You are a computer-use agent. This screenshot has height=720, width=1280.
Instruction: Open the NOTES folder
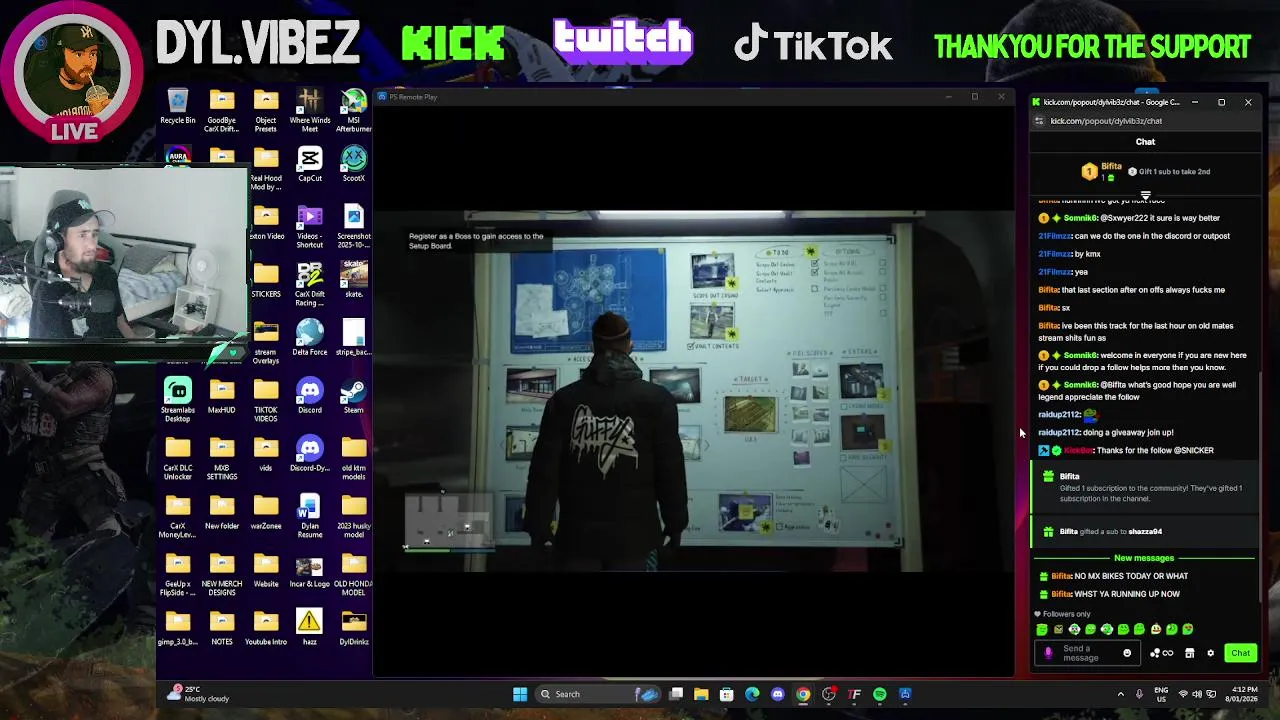point(222,629)
